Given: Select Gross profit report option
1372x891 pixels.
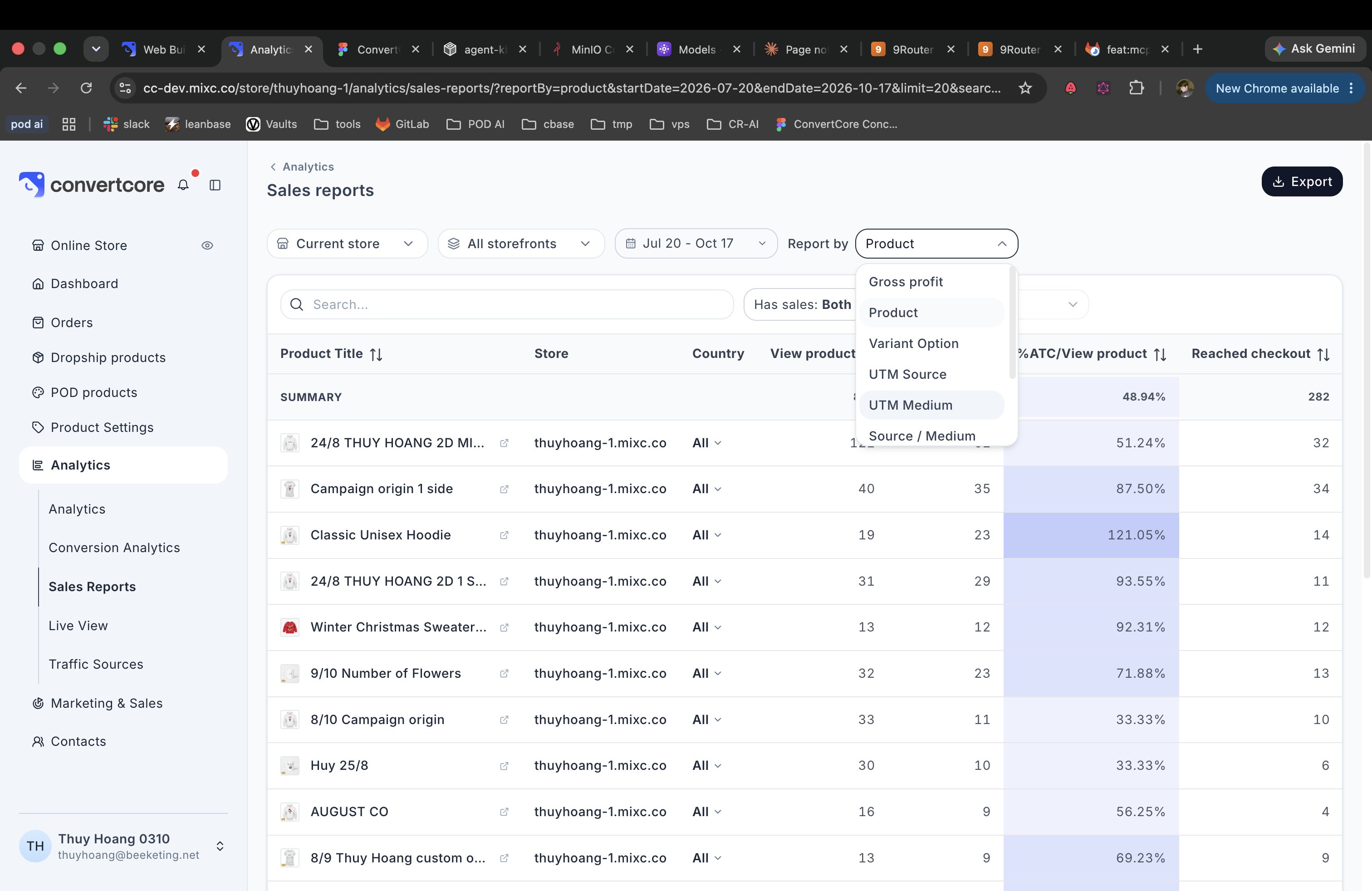Looking at the screenshot, I should point(931,282).
